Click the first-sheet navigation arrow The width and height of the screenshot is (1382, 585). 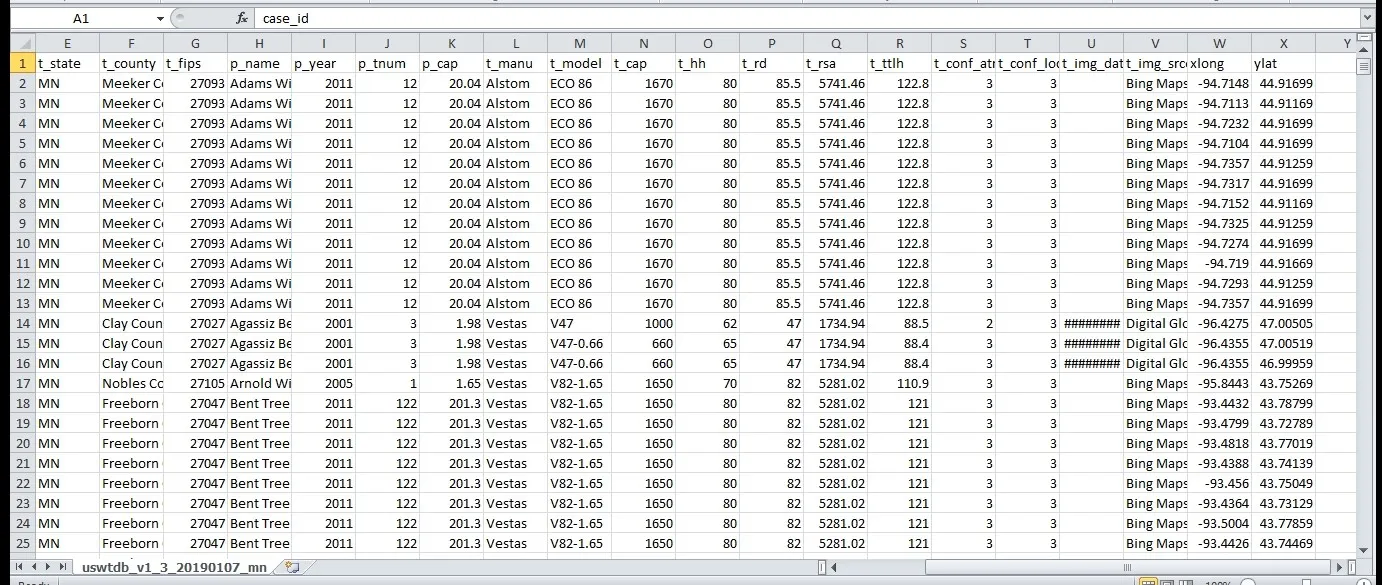[x=17, y=566]
